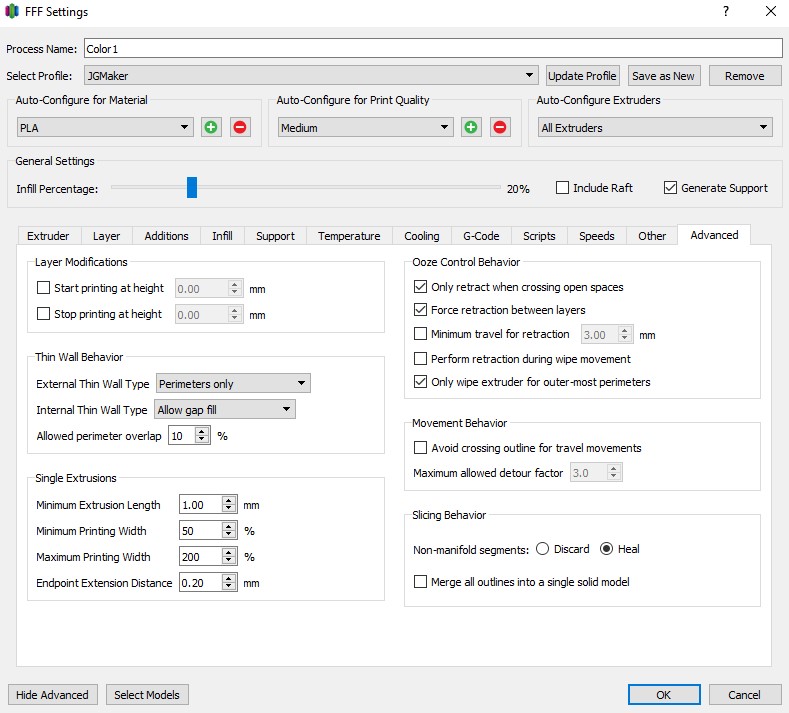
Task: Add a print quality preset with the green plus
Action: click(471, 127)
